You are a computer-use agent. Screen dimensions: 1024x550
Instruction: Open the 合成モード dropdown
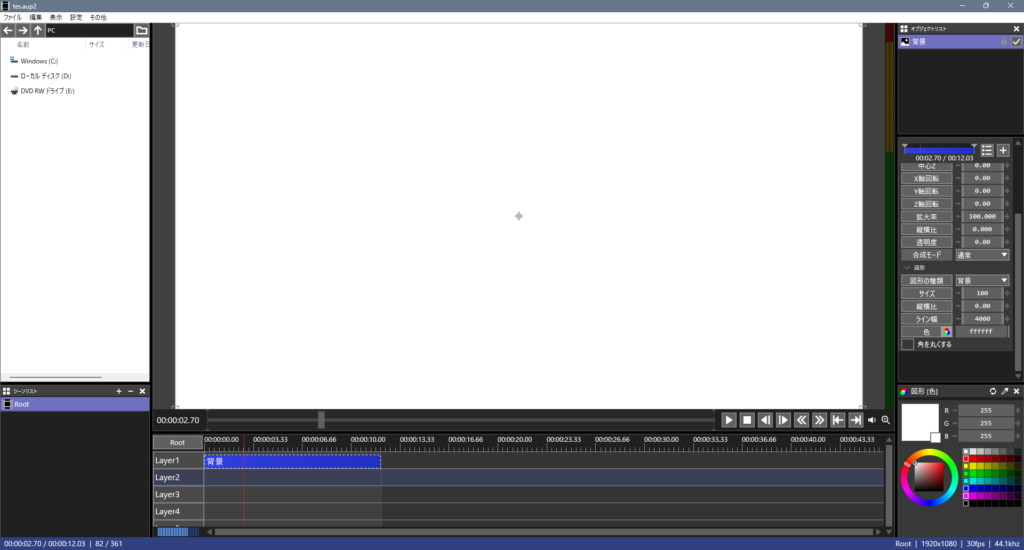982,255
